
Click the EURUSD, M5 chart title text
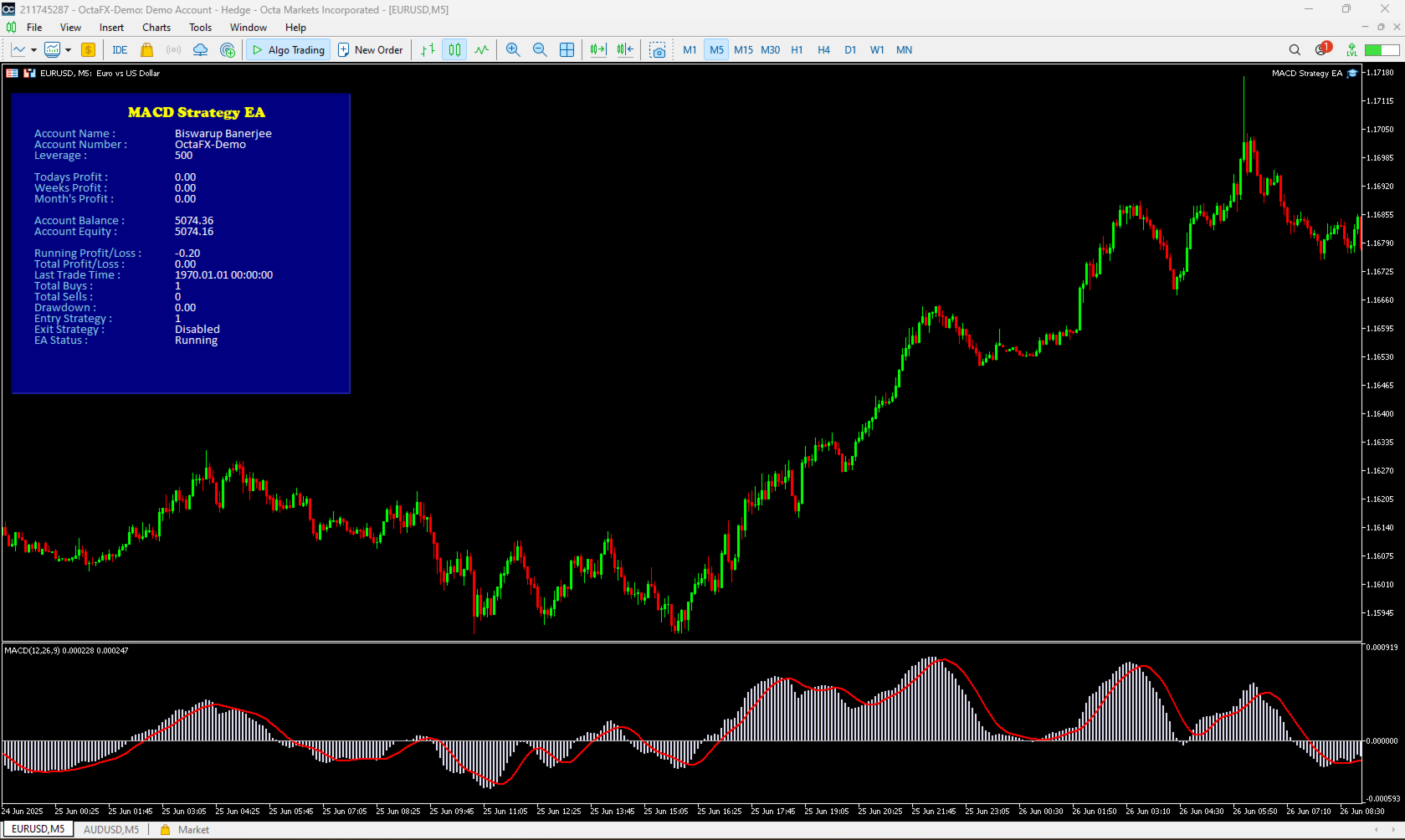tap(100, 74)
